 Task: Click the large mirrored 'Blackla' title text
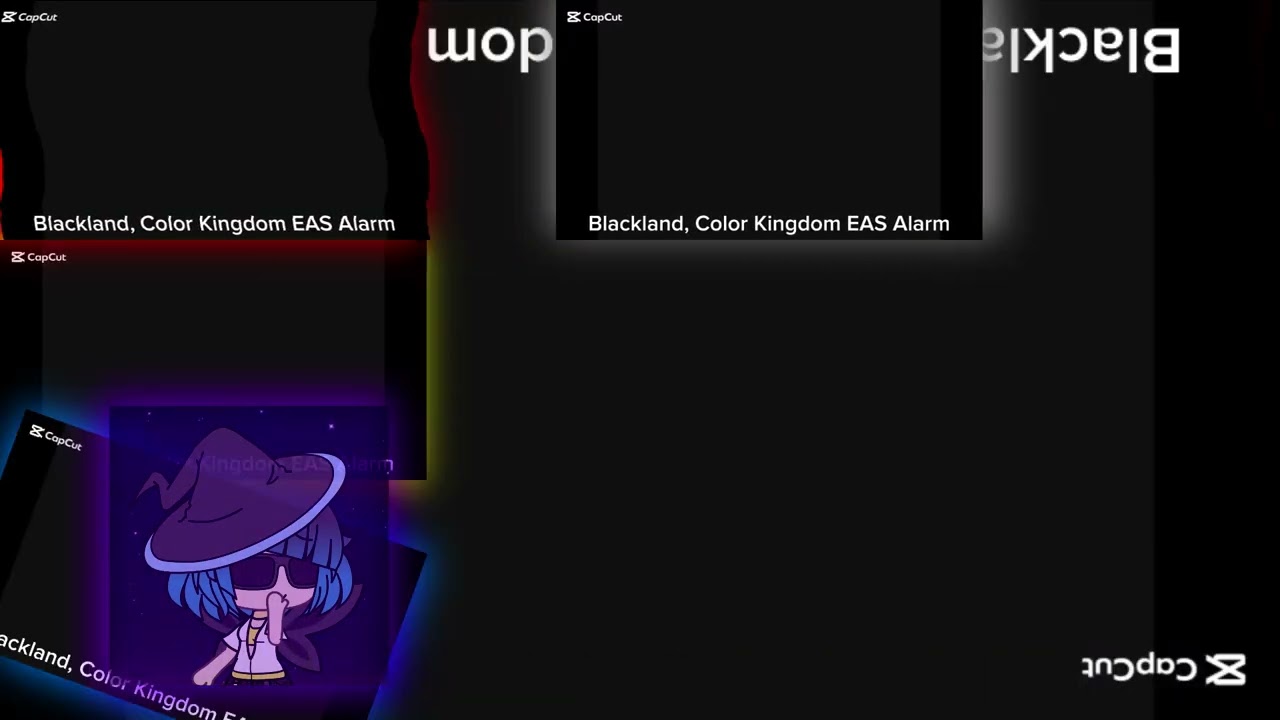pos(1080,50)
